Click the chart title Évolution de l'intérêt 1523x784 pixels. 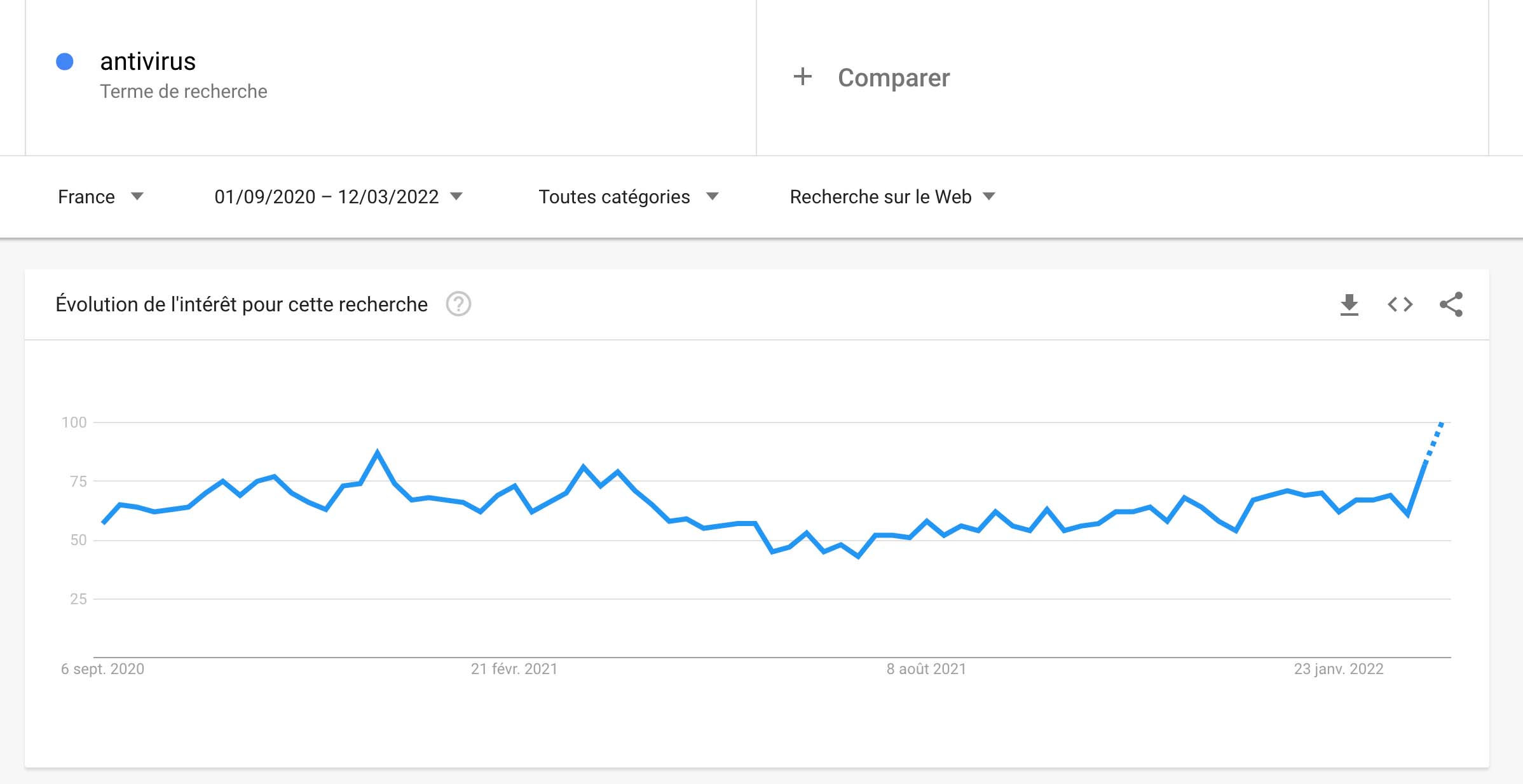click(x=242, y=304)
